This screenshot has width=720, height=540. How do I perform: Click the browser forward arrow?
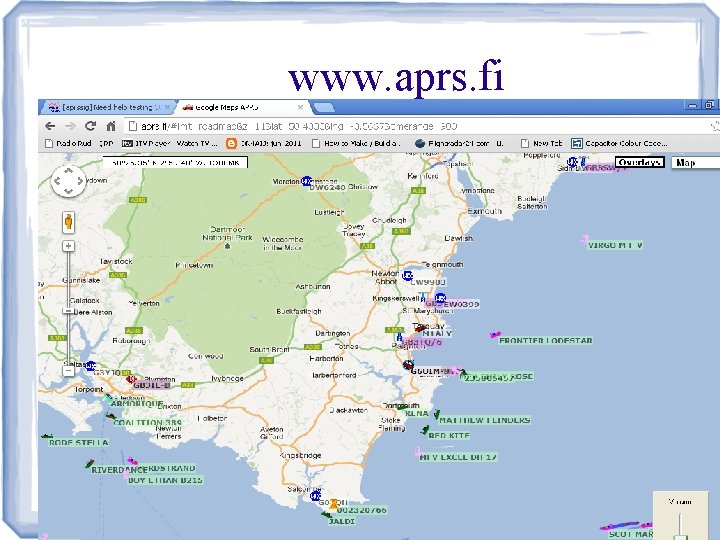pos(70,126)
